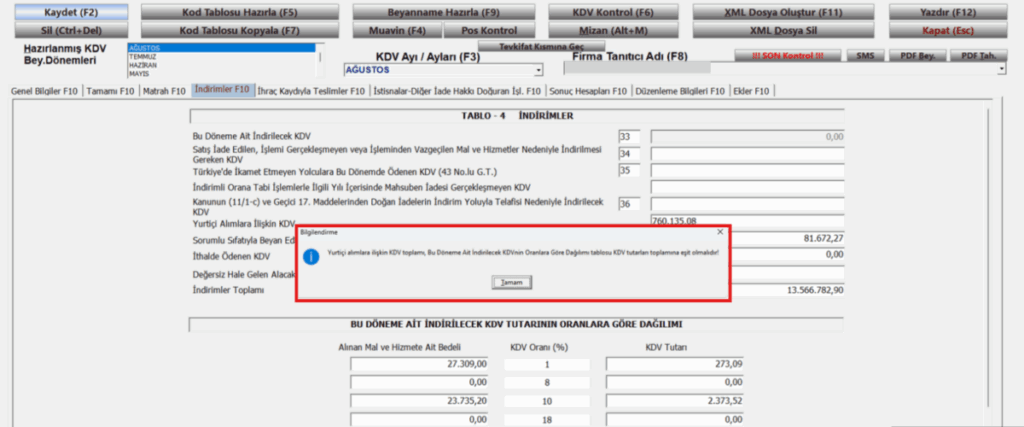Click Tevkifat Kısmına Geç button

click(542, 46)
